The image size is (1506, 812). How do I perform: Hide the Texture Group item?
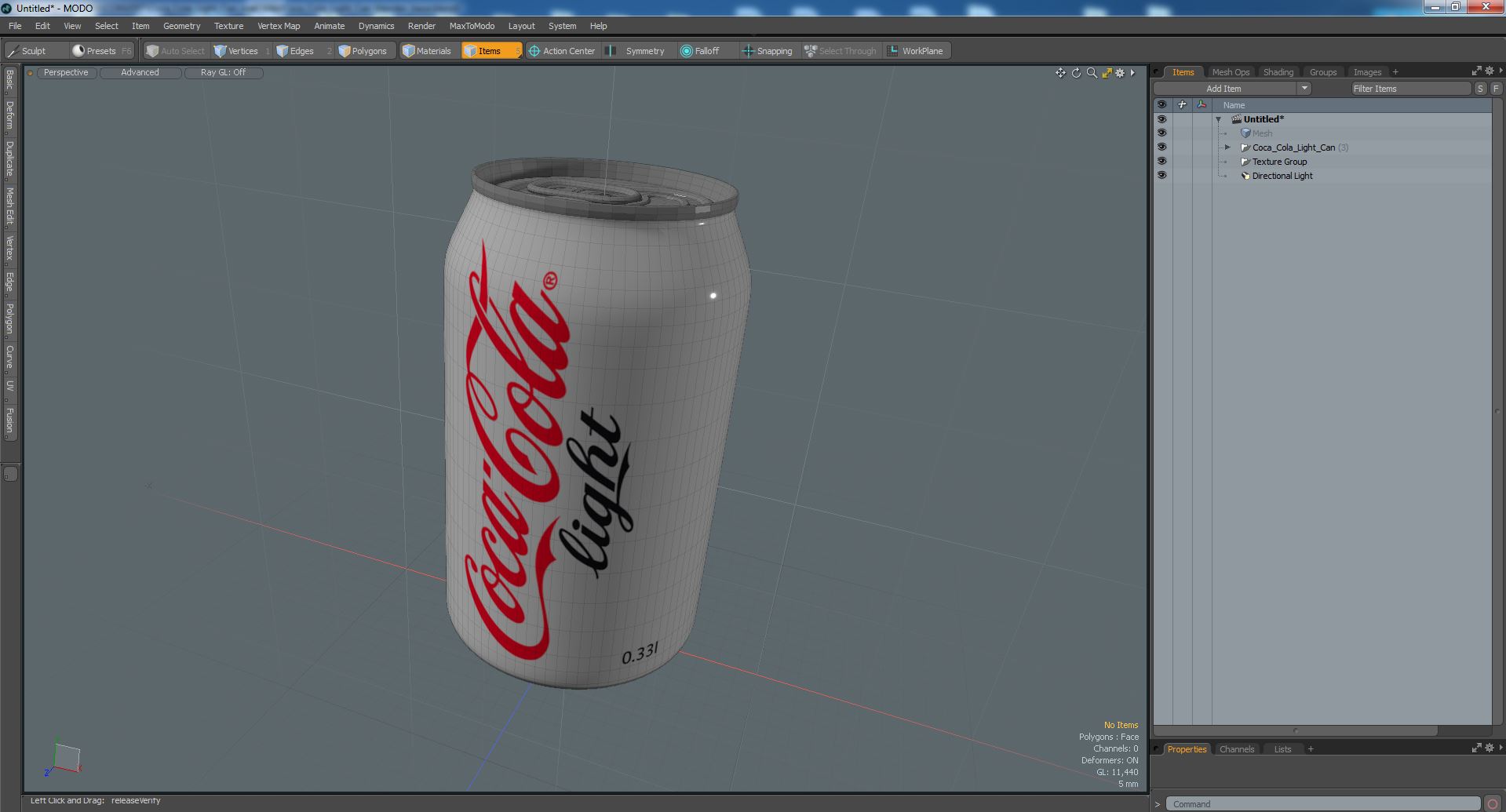[1161, 162]
